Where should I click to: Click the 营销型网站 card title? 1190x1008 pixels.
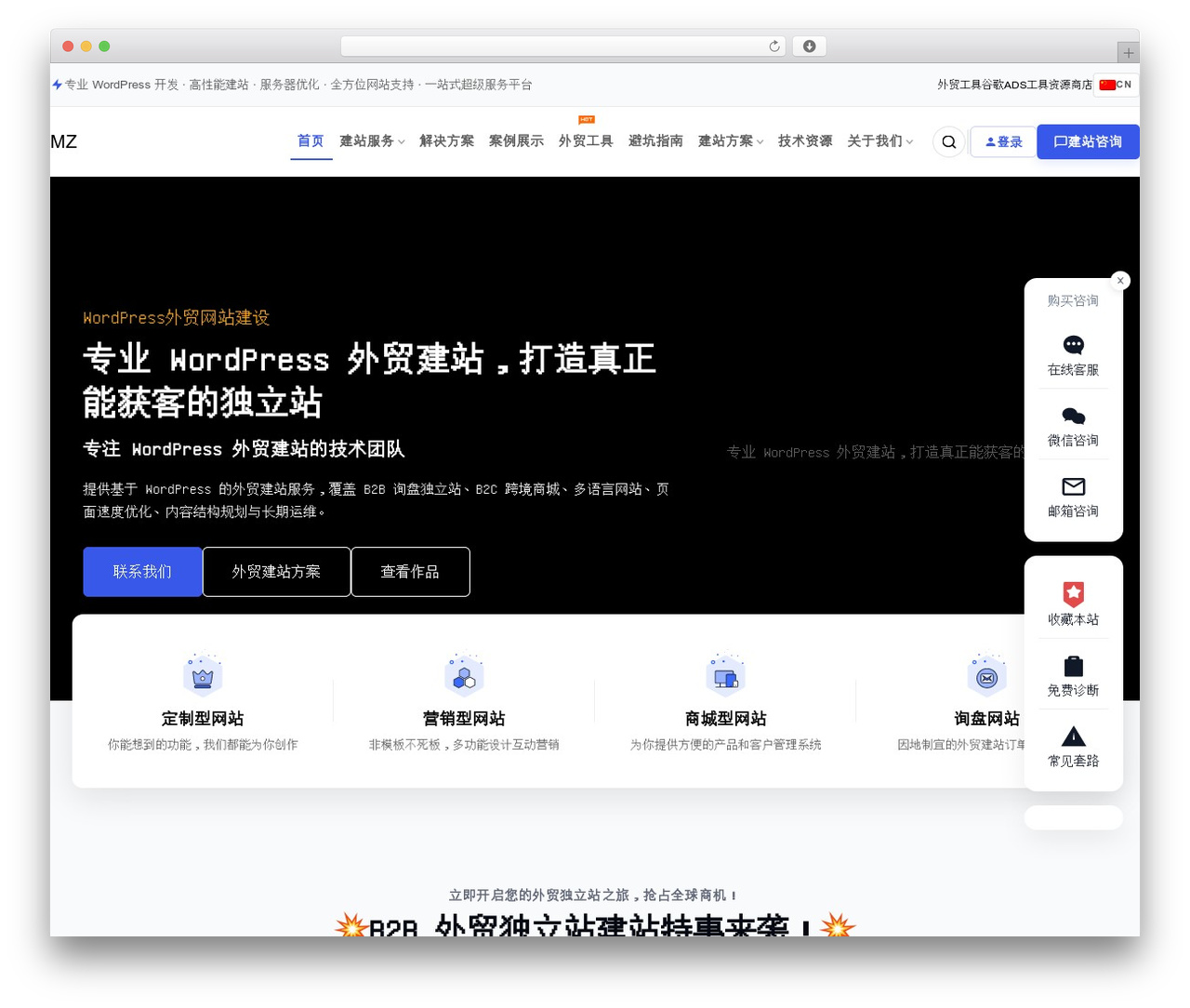pyautogui.click(x=464, y=719)
